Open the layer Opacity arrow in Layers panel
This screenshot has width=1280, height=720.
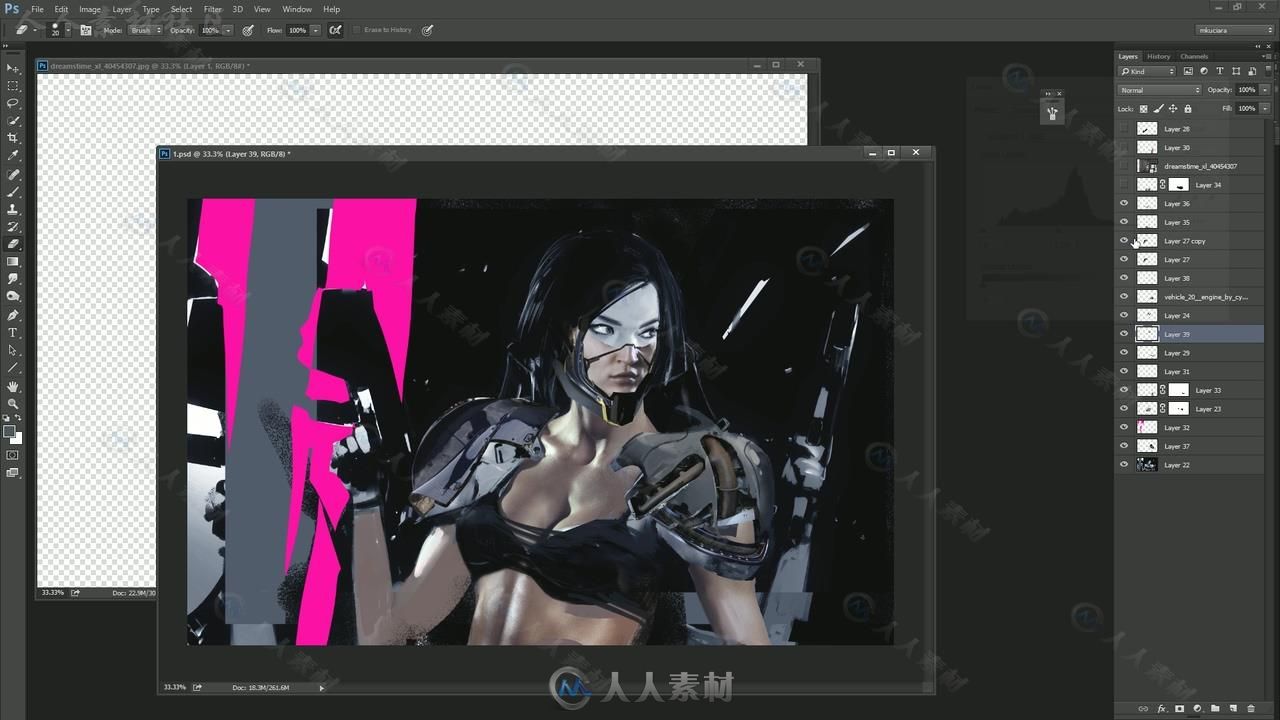[1265, 90]
